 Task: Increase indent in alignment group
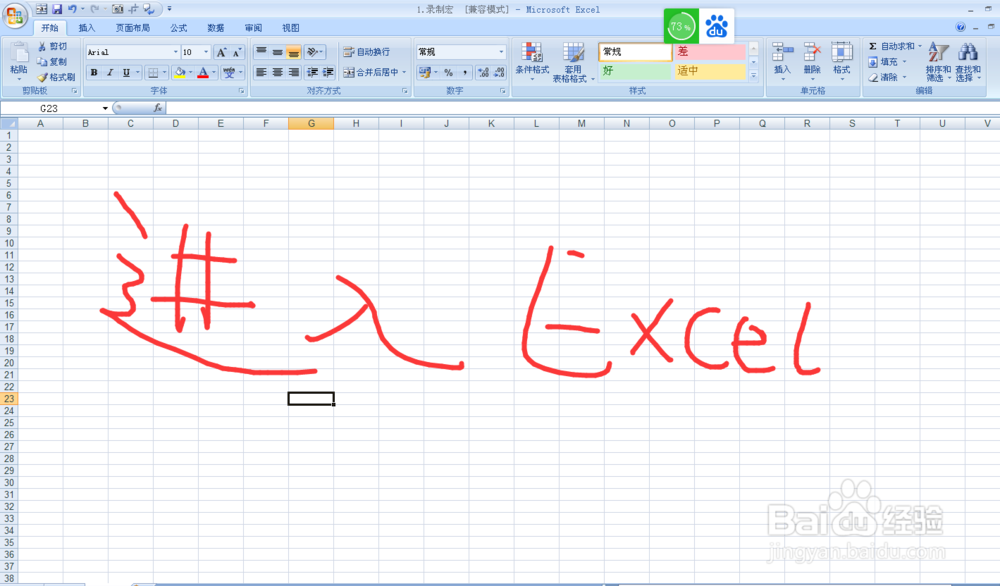click(x=328, y=72)
